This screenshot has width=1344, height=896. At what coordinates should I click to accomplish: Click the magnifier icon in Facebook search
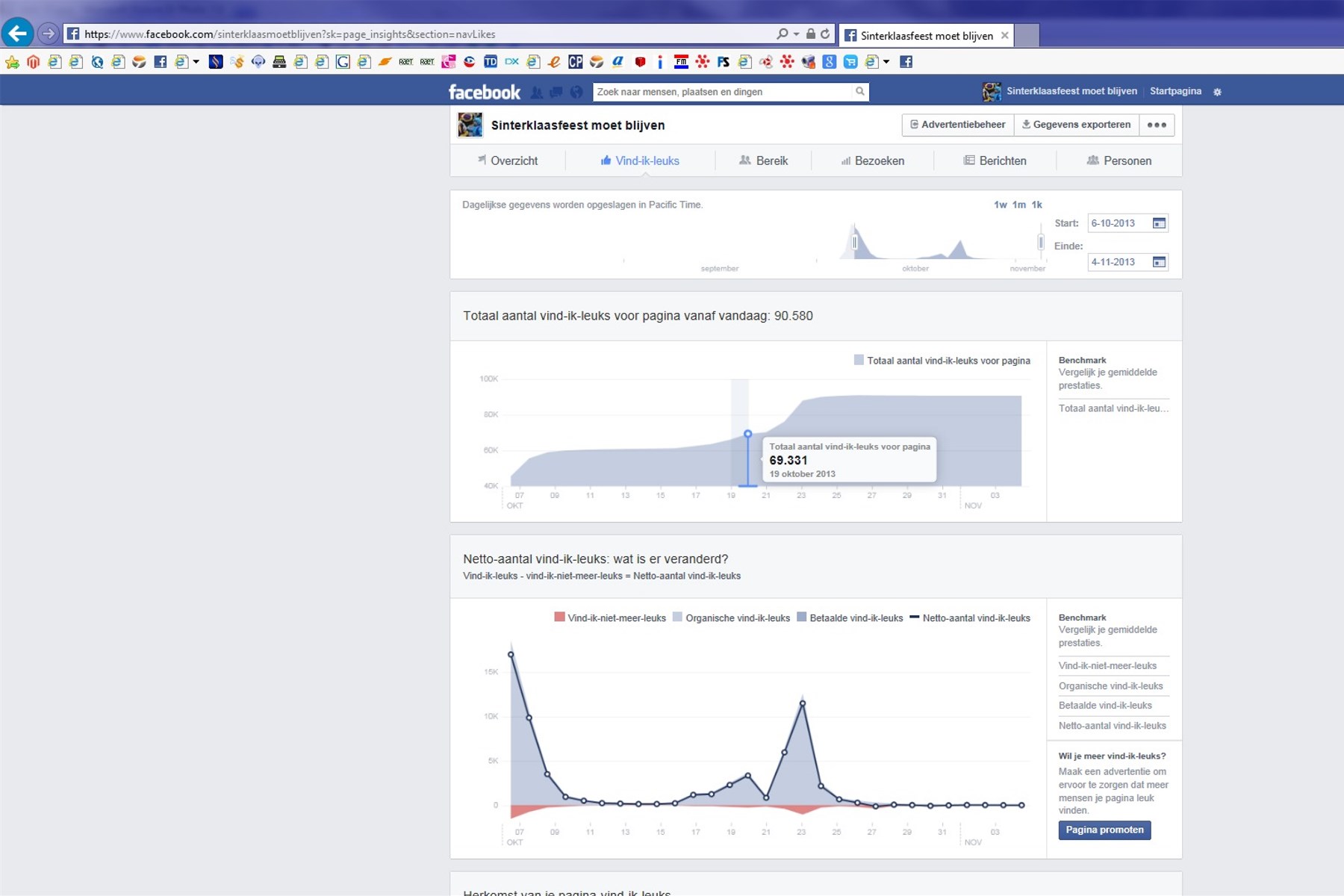point(860,91)
